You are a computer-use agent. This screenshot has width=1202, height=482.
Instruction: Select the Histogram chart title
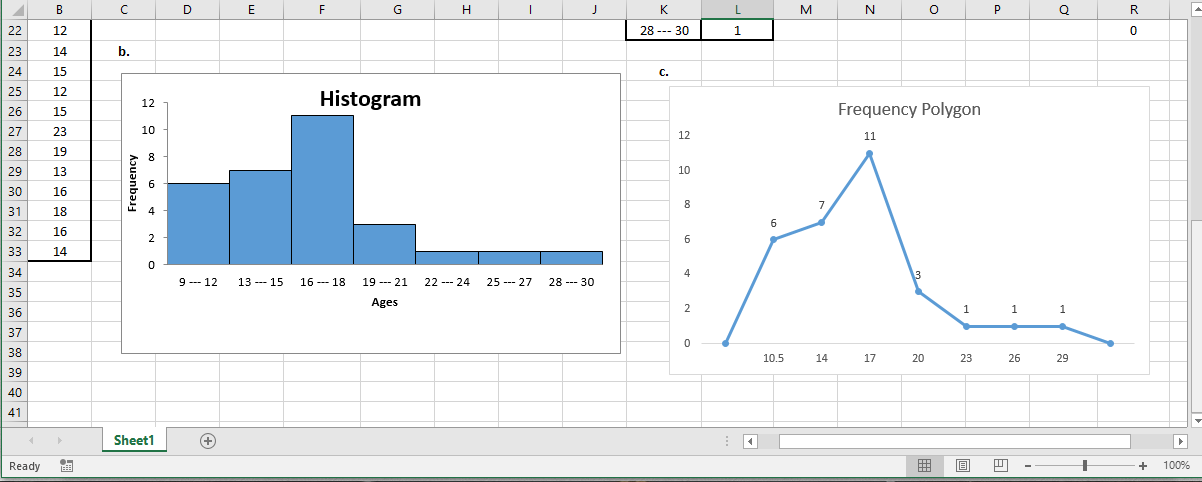coord(370,99)
